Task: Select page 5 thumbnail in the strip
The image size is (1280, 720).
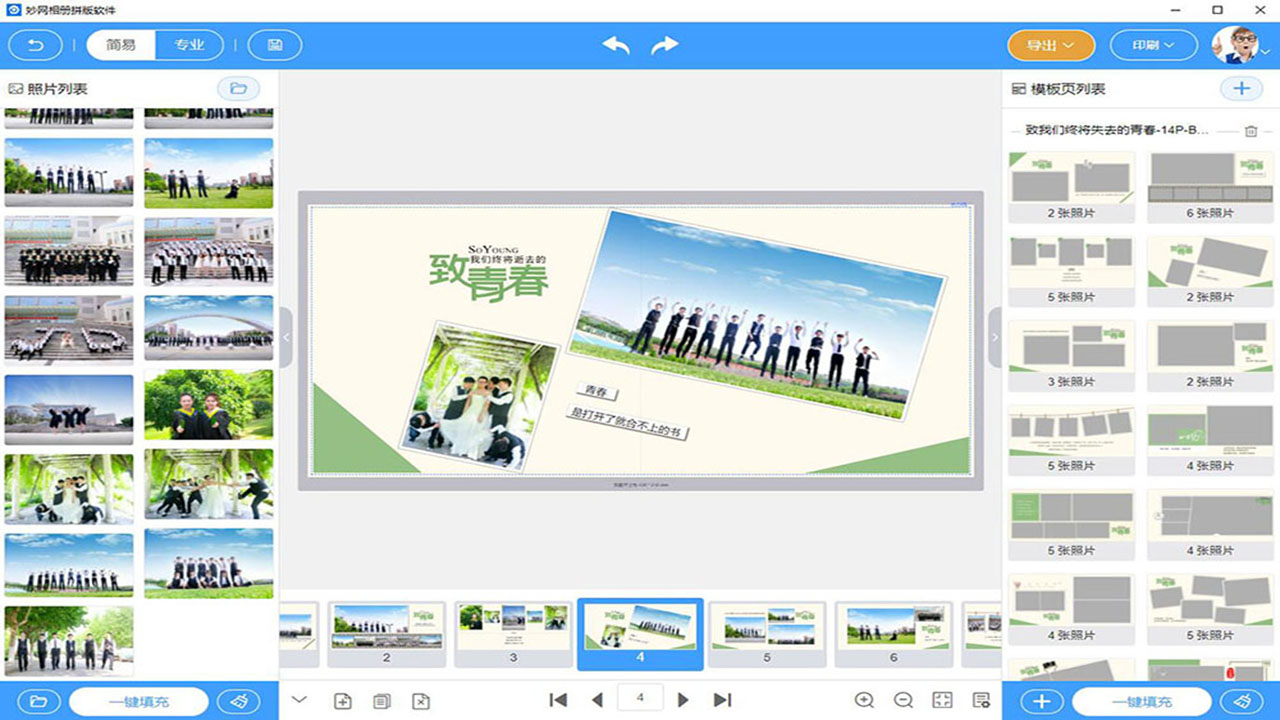Action: (766, 634)
